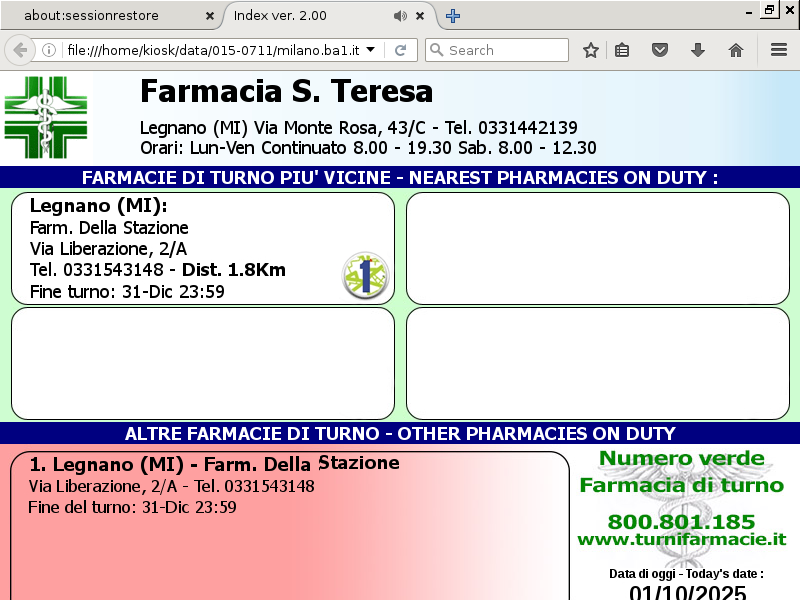Save page to Pocket
This screenshot has width=800, height=600.
pyautogui.click(x=660, y=50)
